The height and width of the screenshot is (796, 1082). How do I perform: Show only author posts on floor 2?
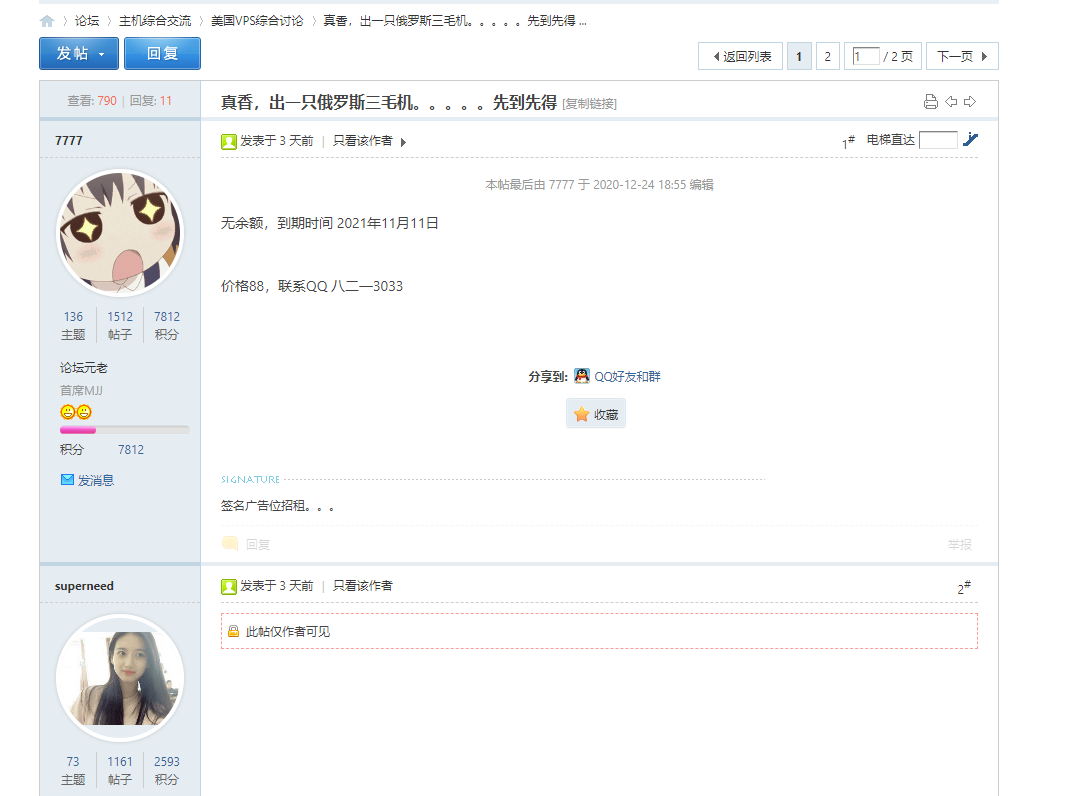(x=362, y=586)
